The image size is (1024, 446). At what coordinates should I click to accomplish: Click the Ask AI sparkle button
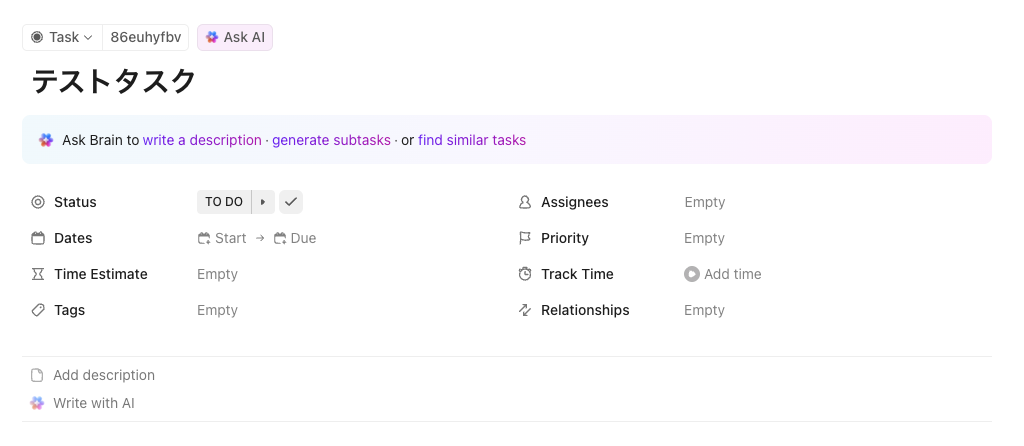pyautogui.click(x=235, y=37)
